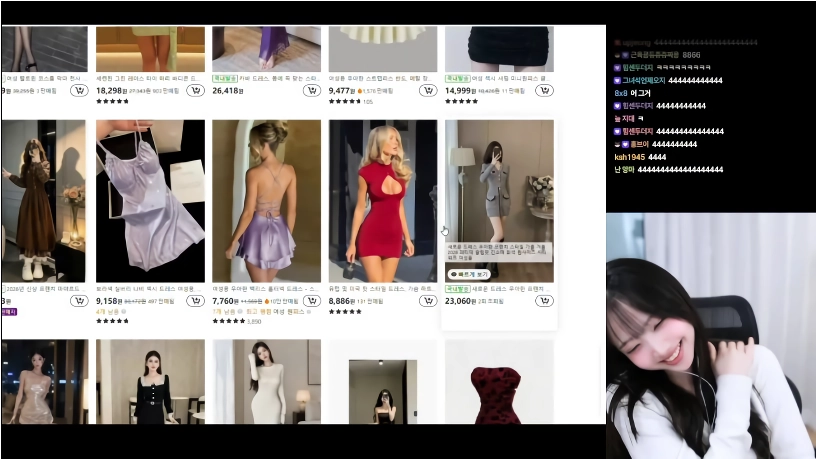Screen dimensions: 816x459
Task: Open the sparkly champagne dress thumbnail
Action: click(45, 381)
